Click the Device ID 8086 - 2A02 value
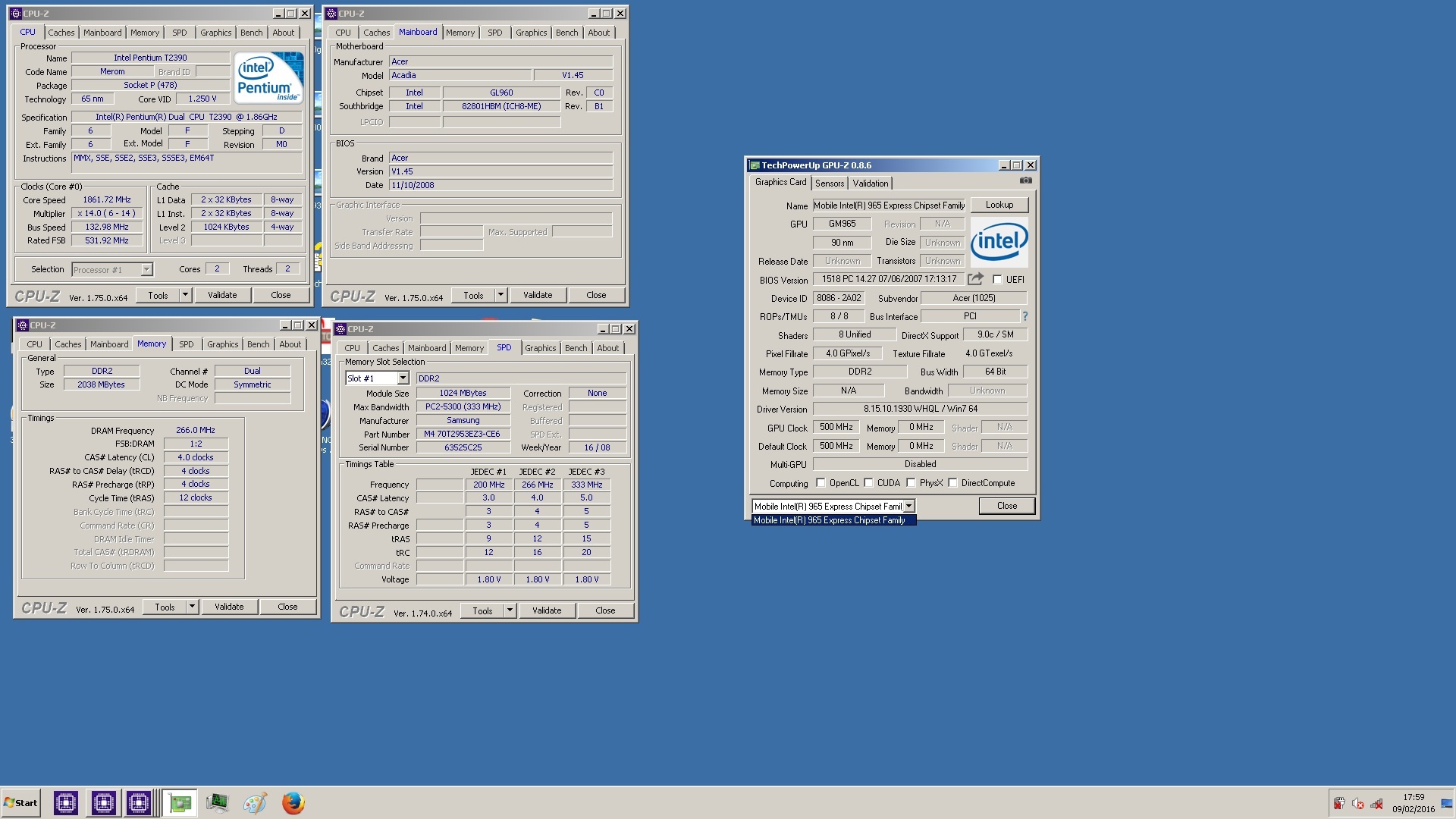The width and height of the screenshot is (1456, 819). (839, 298)
